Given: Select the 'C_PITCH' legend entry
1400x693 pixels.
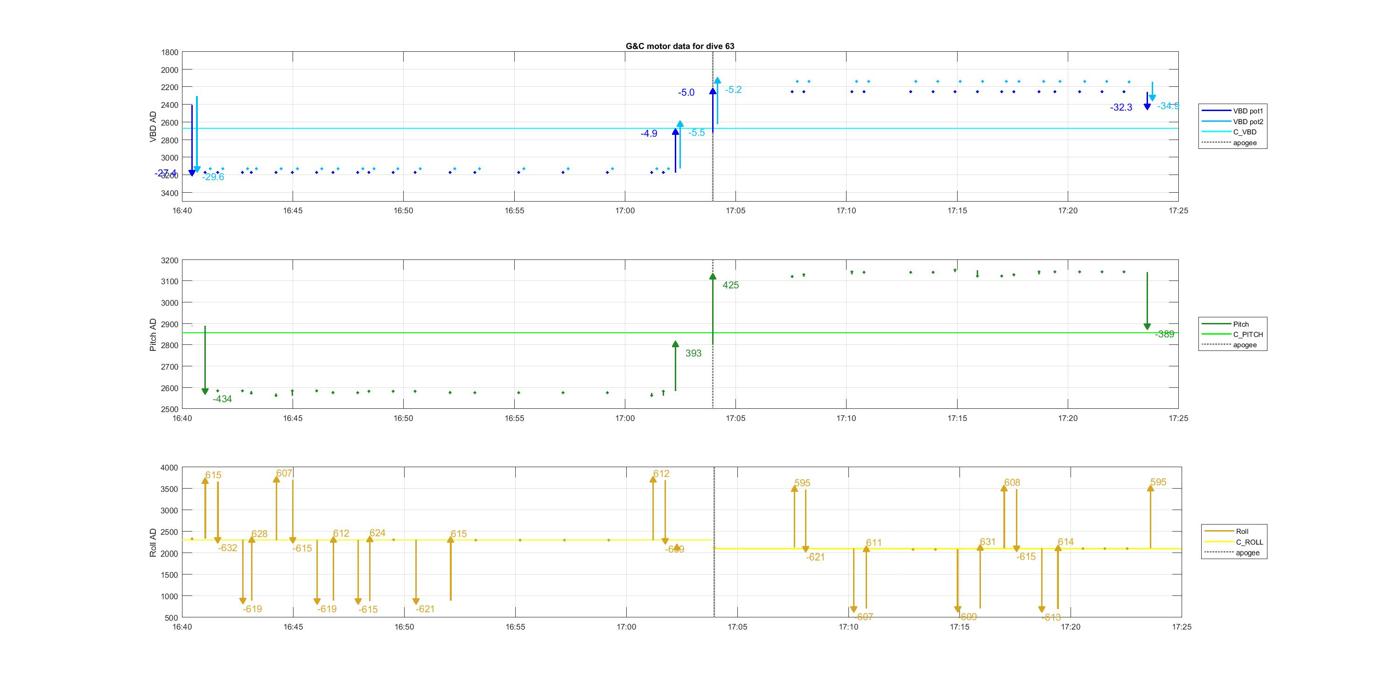Looking at the screenshot, I should [x=1233, y=334].
